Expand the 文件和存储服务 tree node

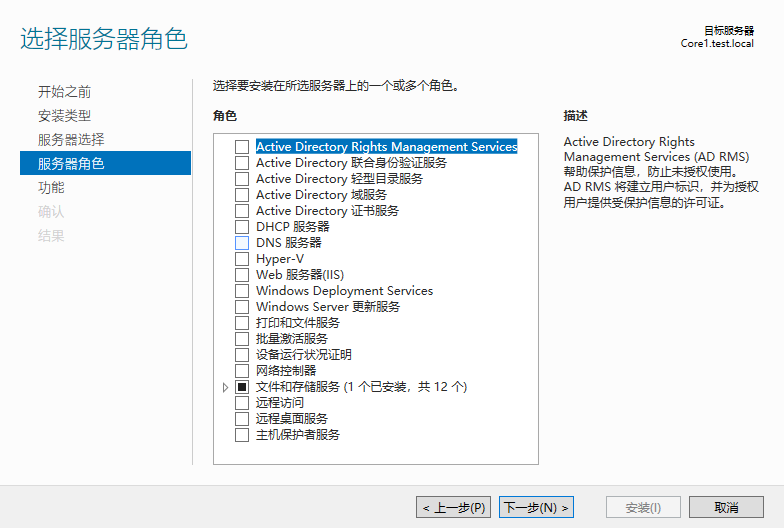(226, 387)
